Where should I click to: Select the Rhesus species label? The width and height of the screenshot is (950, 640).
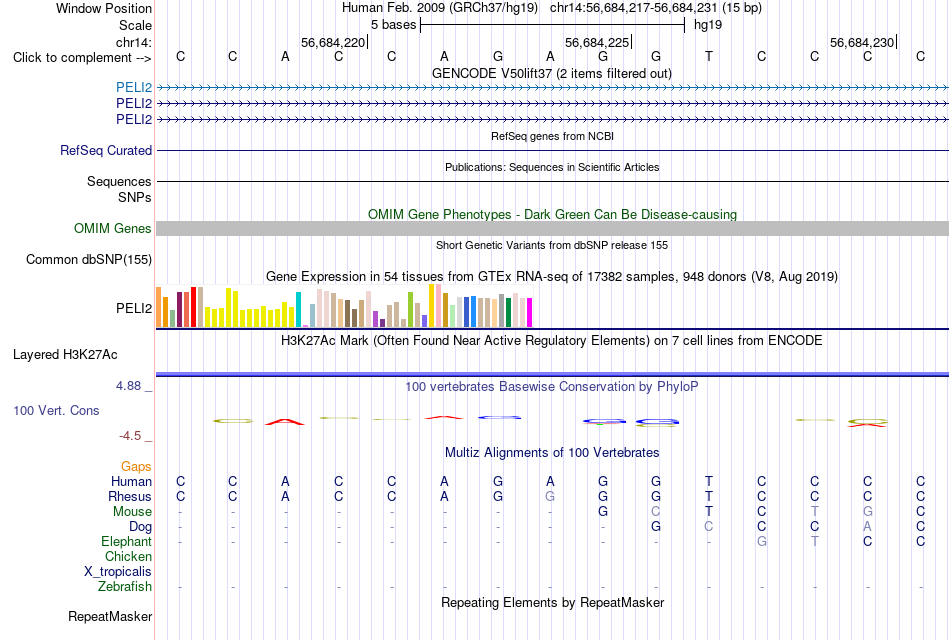pos(130,496)
